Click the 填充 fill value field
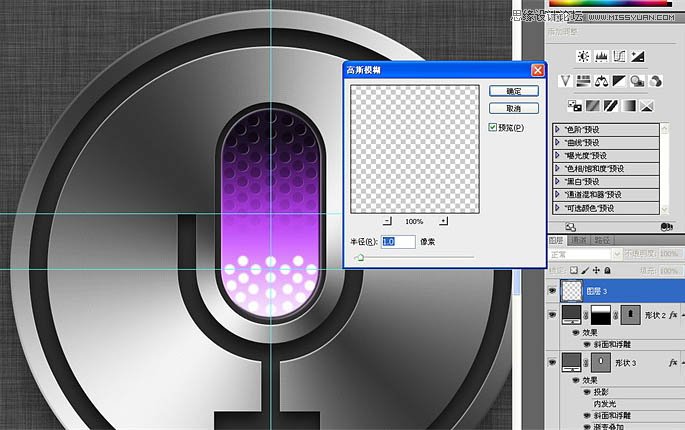 coord(669,271)
